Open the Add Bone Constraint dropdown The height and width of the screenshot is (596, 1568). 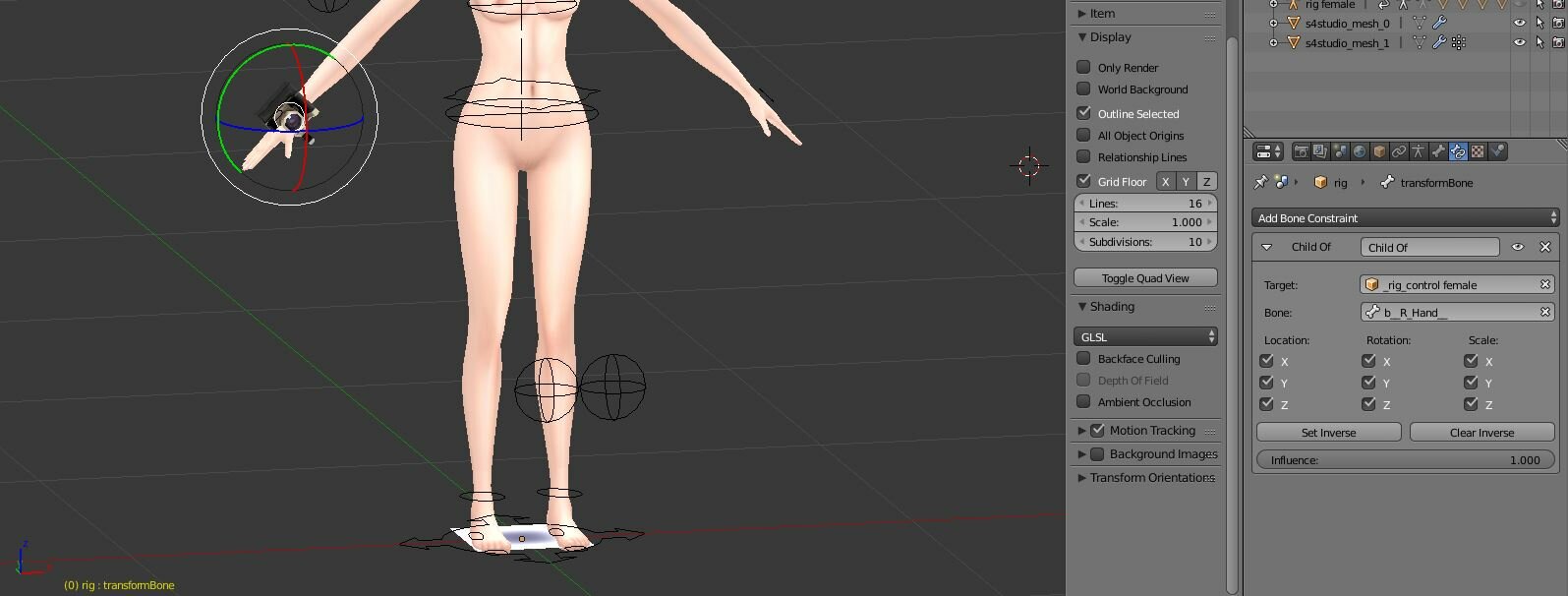pos(1405,218)
